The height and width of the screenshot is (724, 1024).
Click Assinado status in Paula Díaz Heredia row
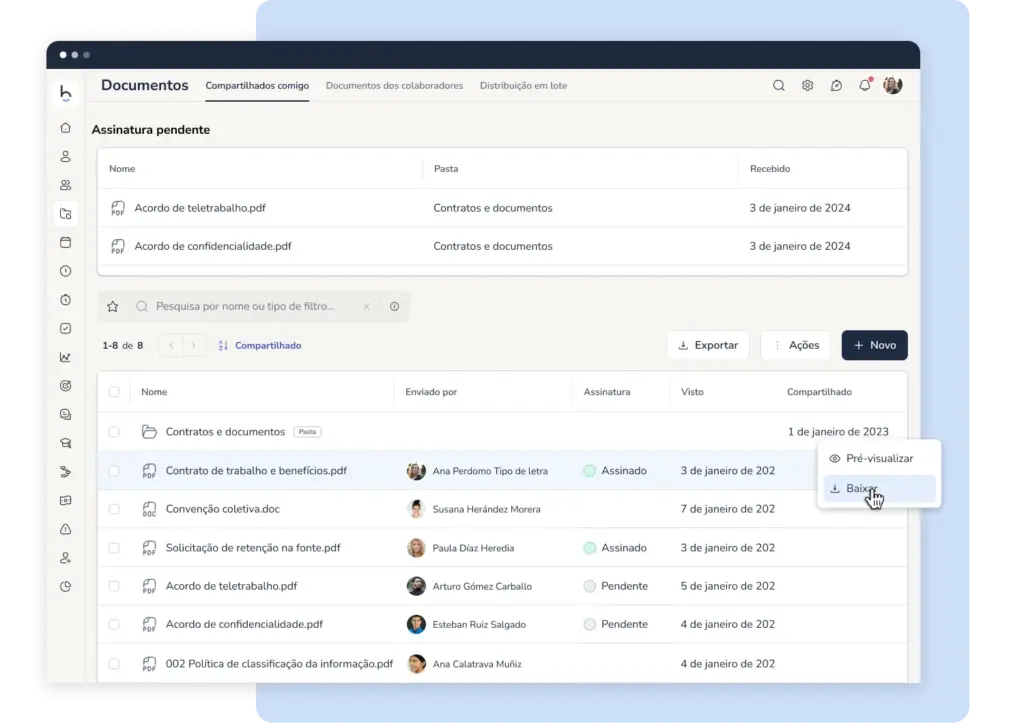coord(615,548)
